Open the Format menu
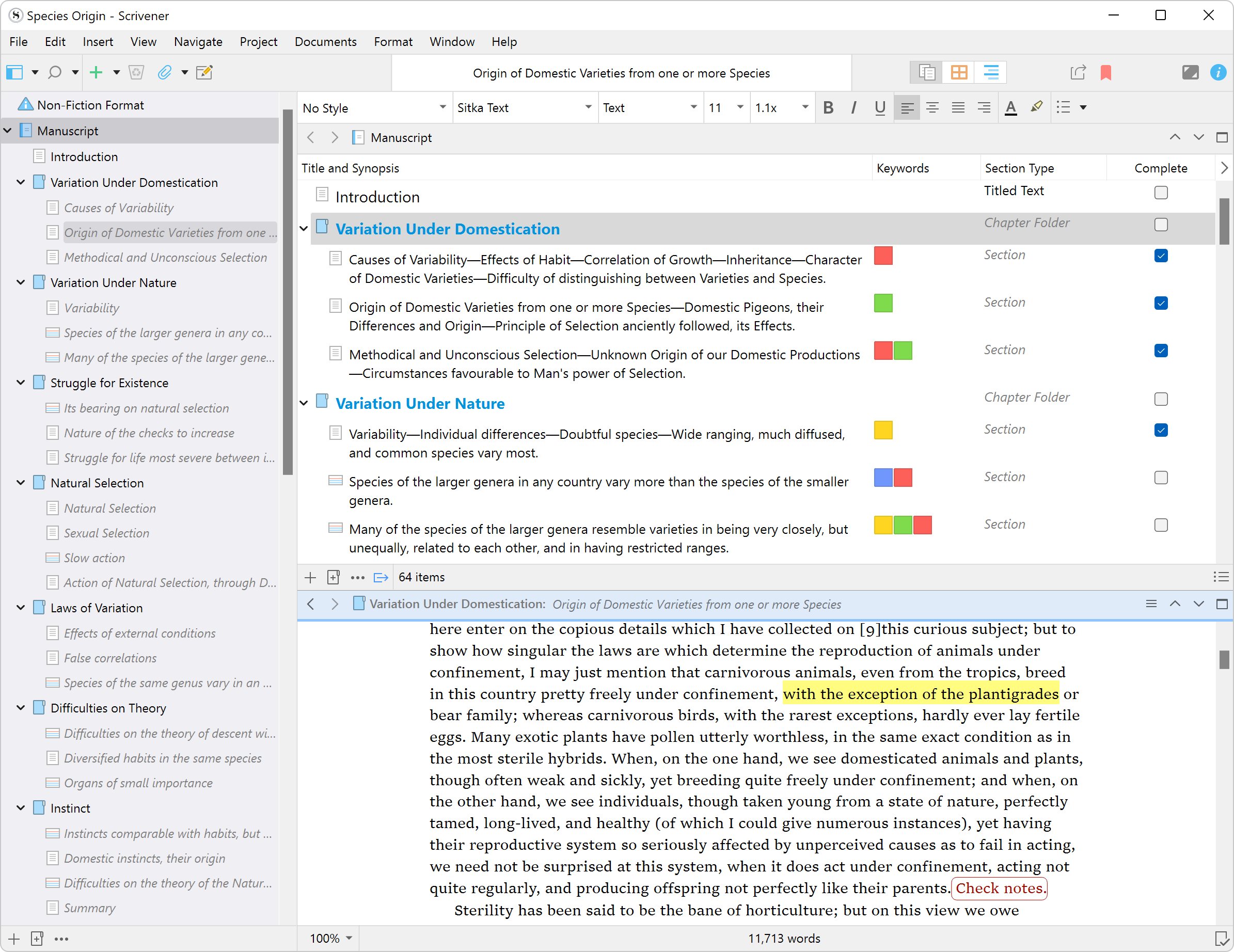This screenshot has width=1234, height=952. click(393, 41)
